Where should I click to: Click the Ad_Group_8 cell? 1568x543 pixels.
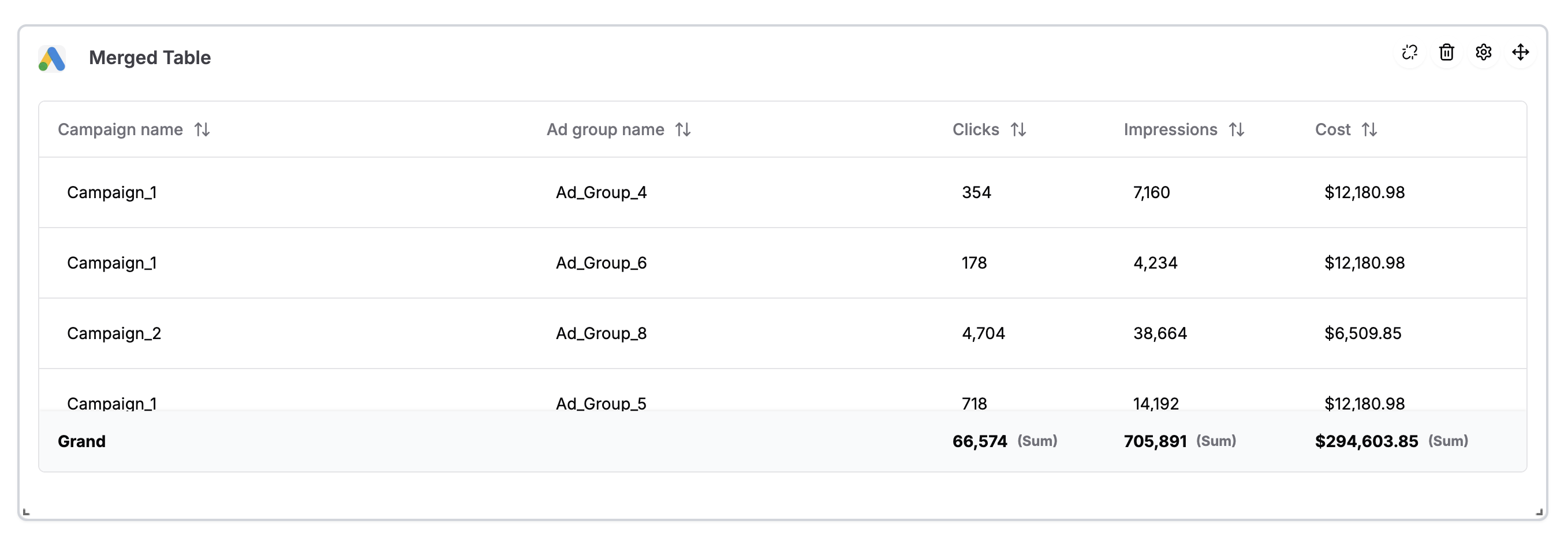click(601, 333)
